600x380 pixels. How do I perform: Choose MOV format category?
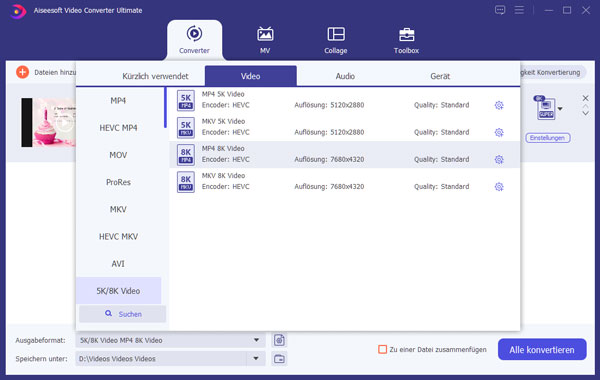pyautogui.click(x=118, y=155)
